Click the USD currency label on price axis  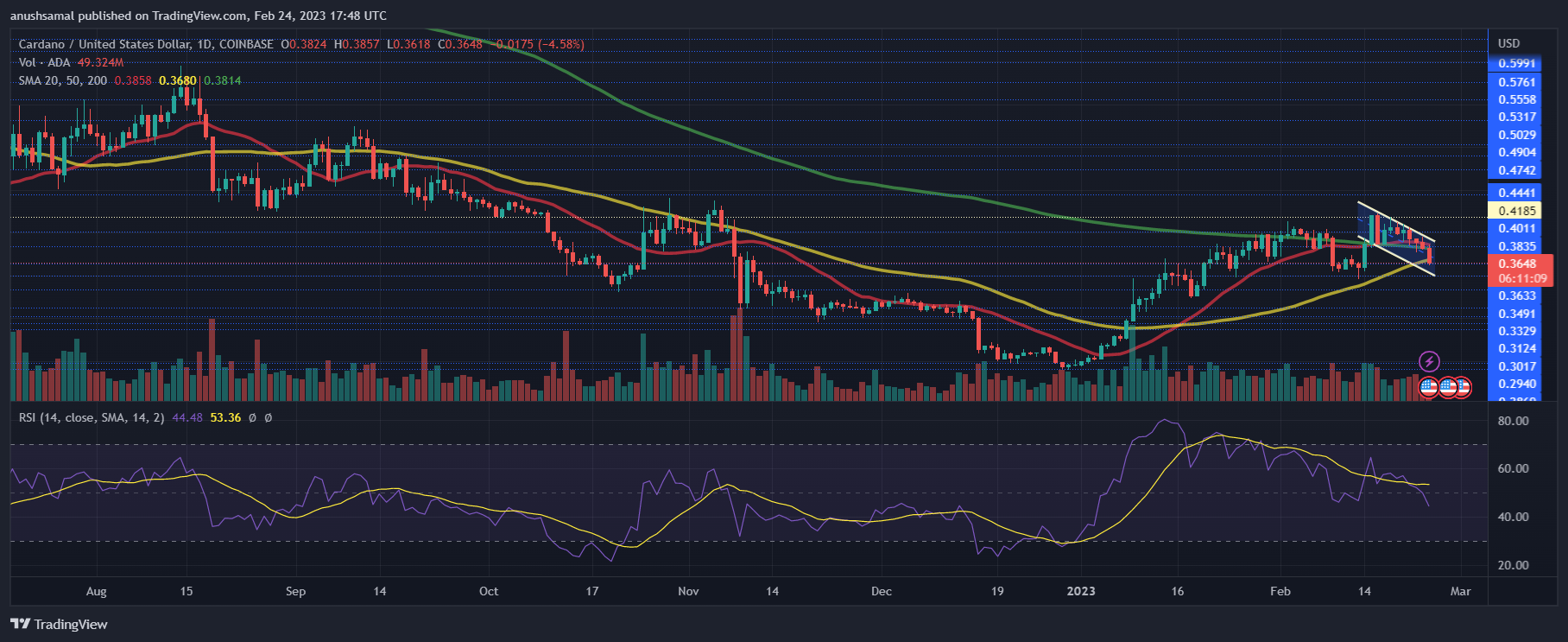coord(1508,43)
